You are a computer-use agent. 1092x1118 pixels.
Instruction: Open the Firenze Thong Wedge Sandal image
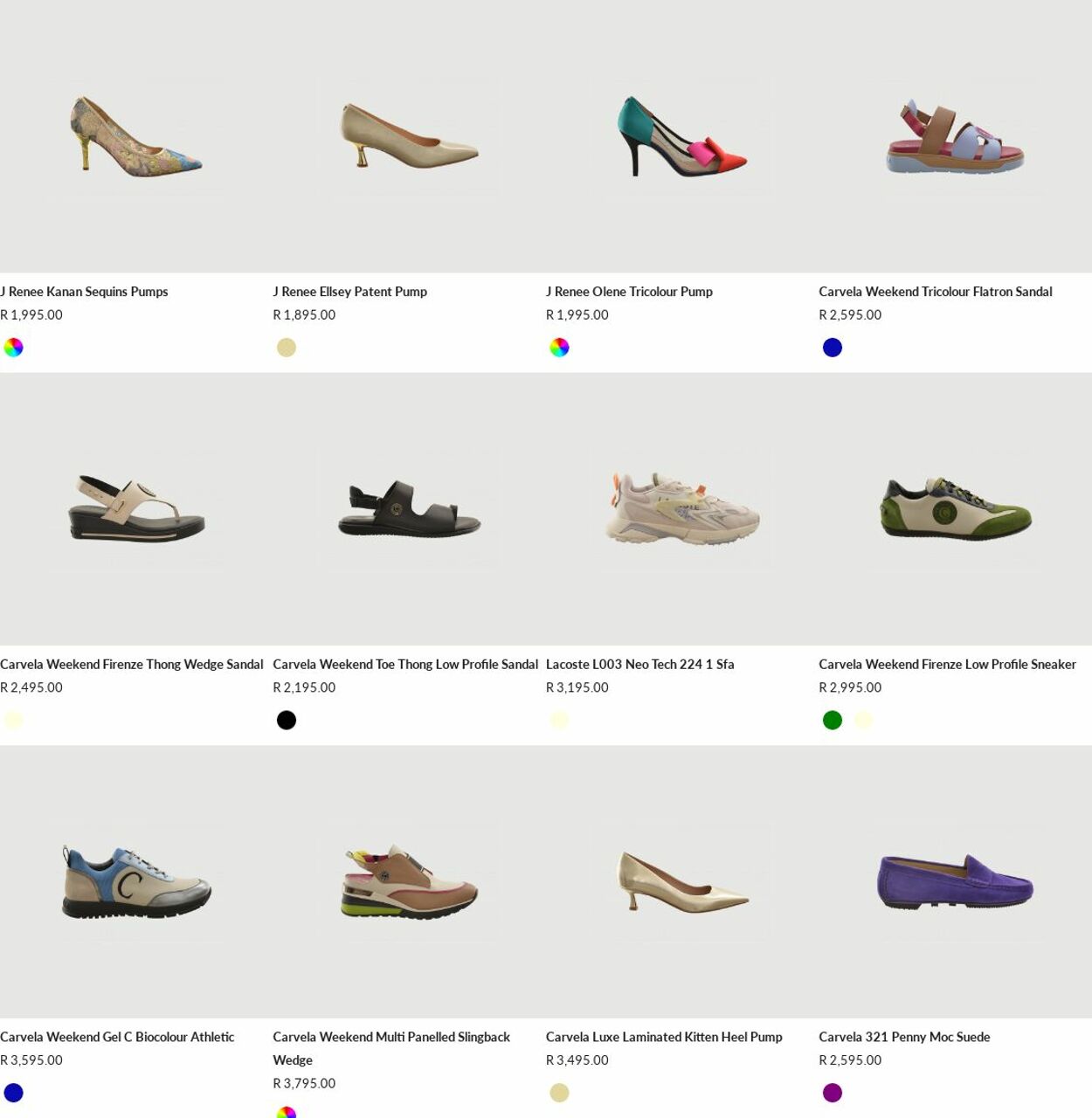coord(136,509)
